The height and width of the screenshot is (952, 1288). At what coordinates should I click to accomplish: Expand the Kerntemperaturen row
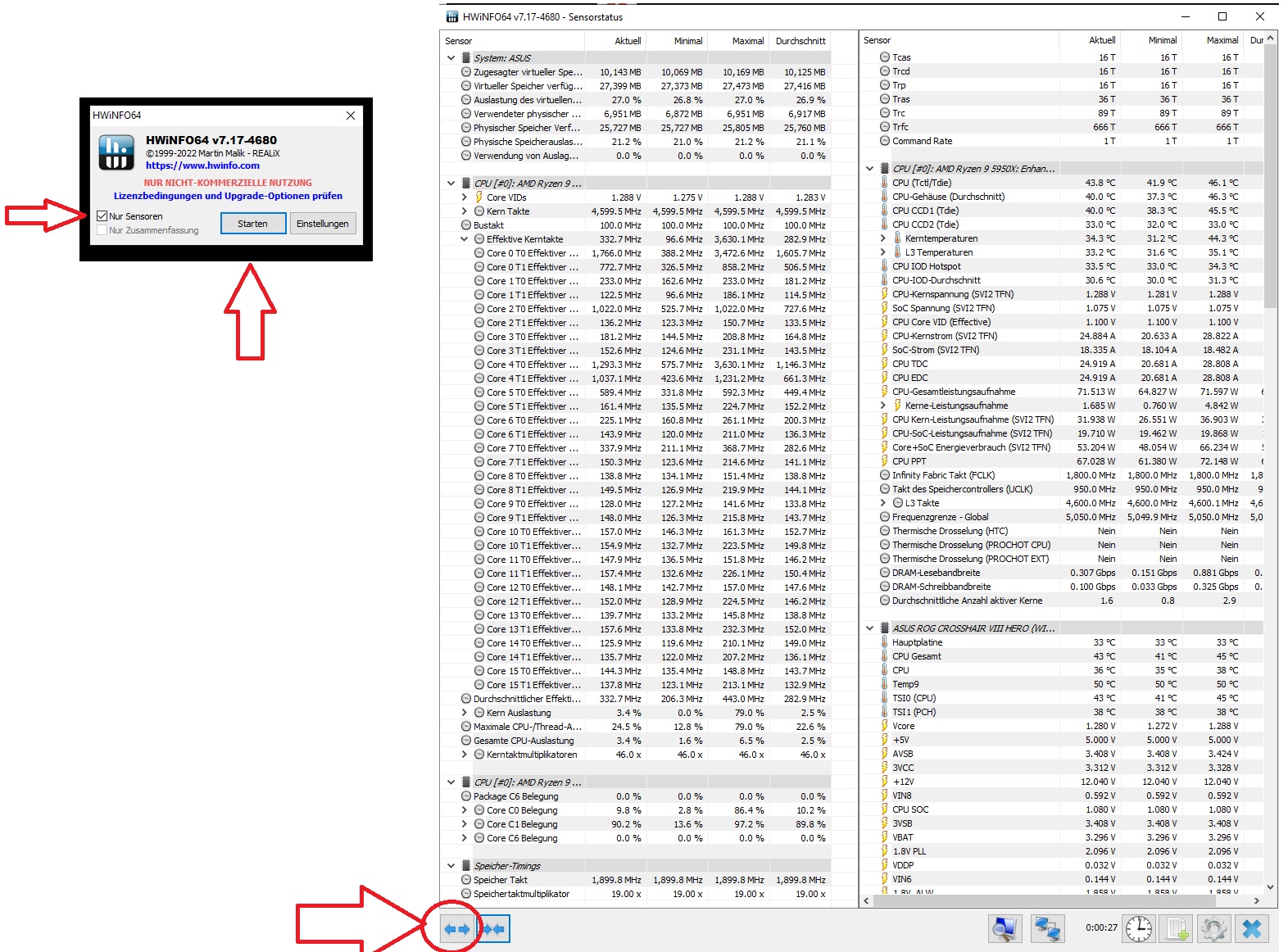(883, 238)
